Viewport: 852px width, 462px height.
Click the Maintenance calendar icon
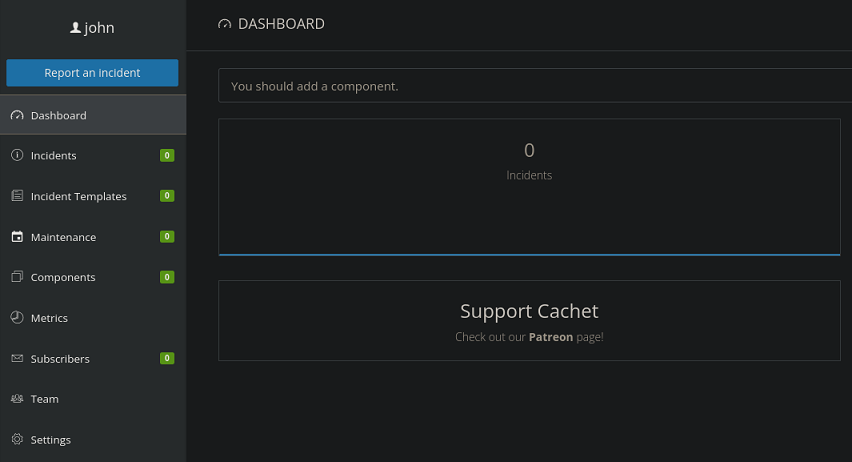(17, 237)
